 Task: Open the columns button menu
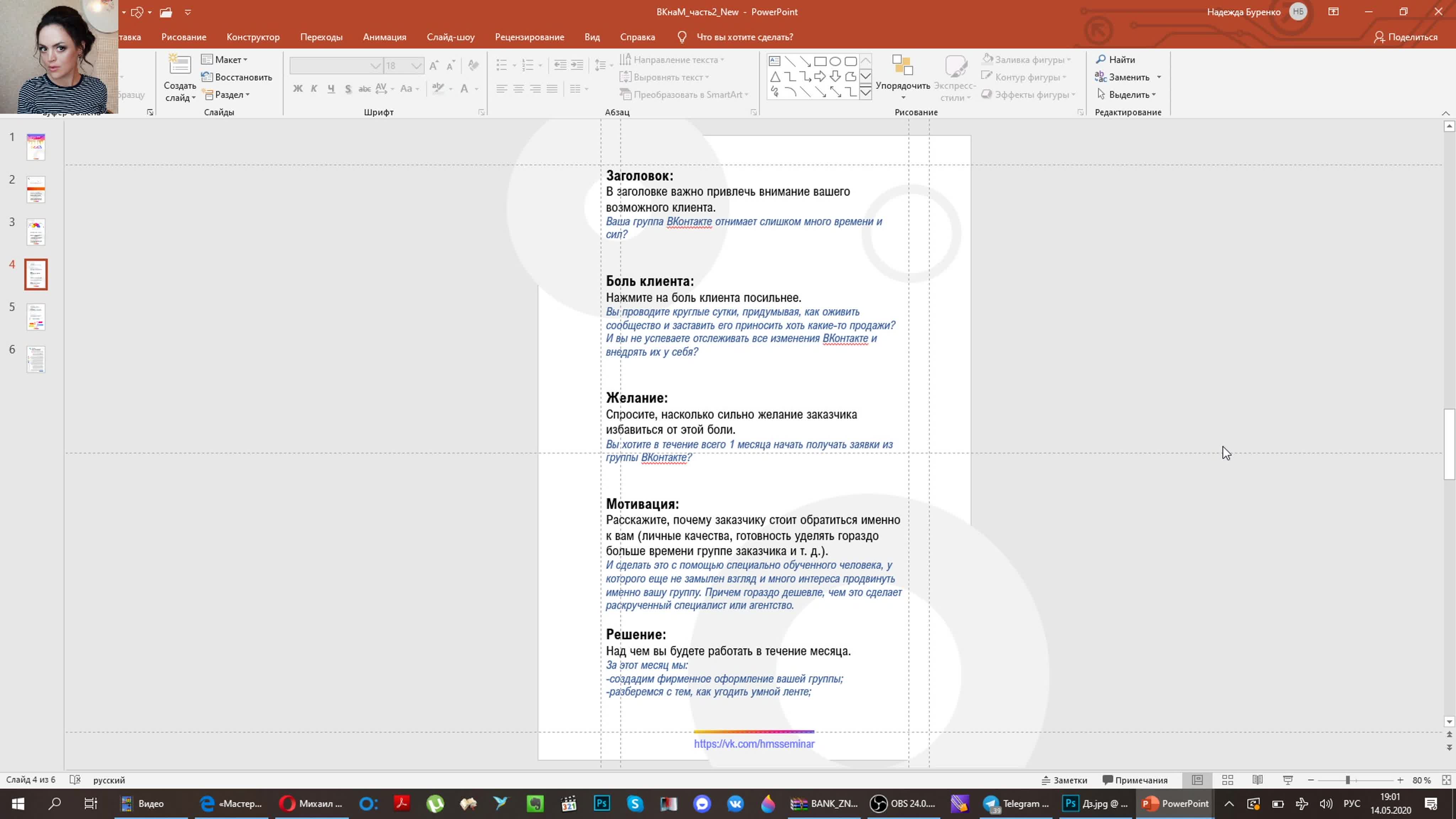[x=579, y=89]
